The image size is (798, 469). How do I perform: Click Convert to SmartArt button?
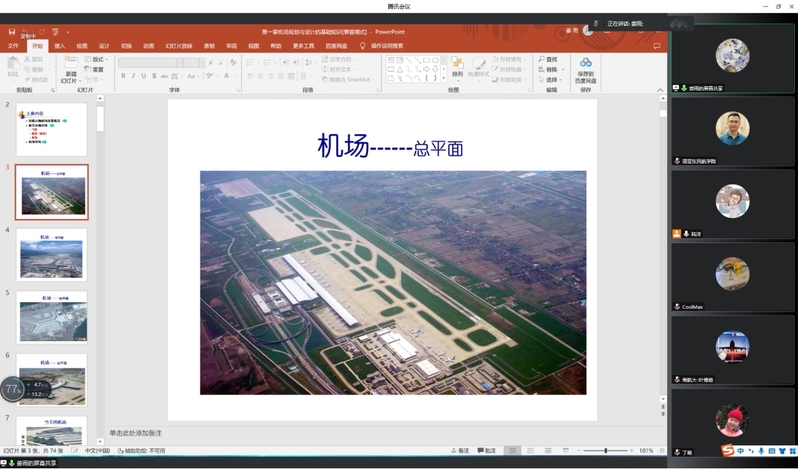click(350, 79)
